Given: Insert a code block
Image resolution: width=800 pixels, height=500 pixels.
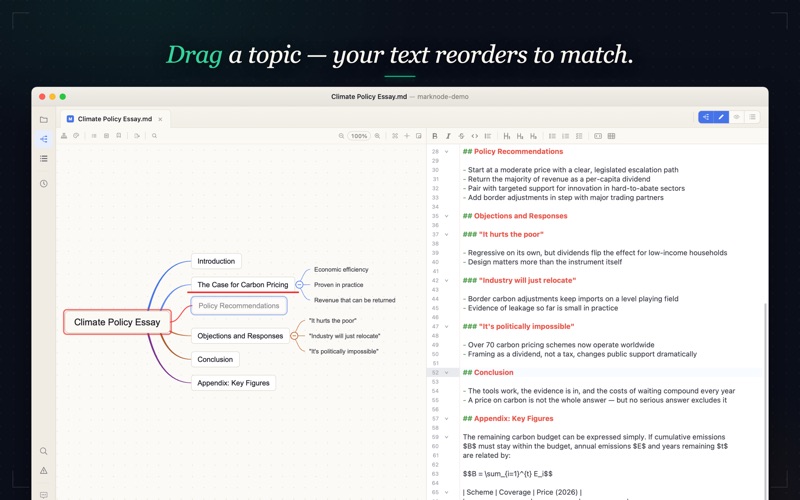Looking at the screenshot, I should [x=598, y=136].
